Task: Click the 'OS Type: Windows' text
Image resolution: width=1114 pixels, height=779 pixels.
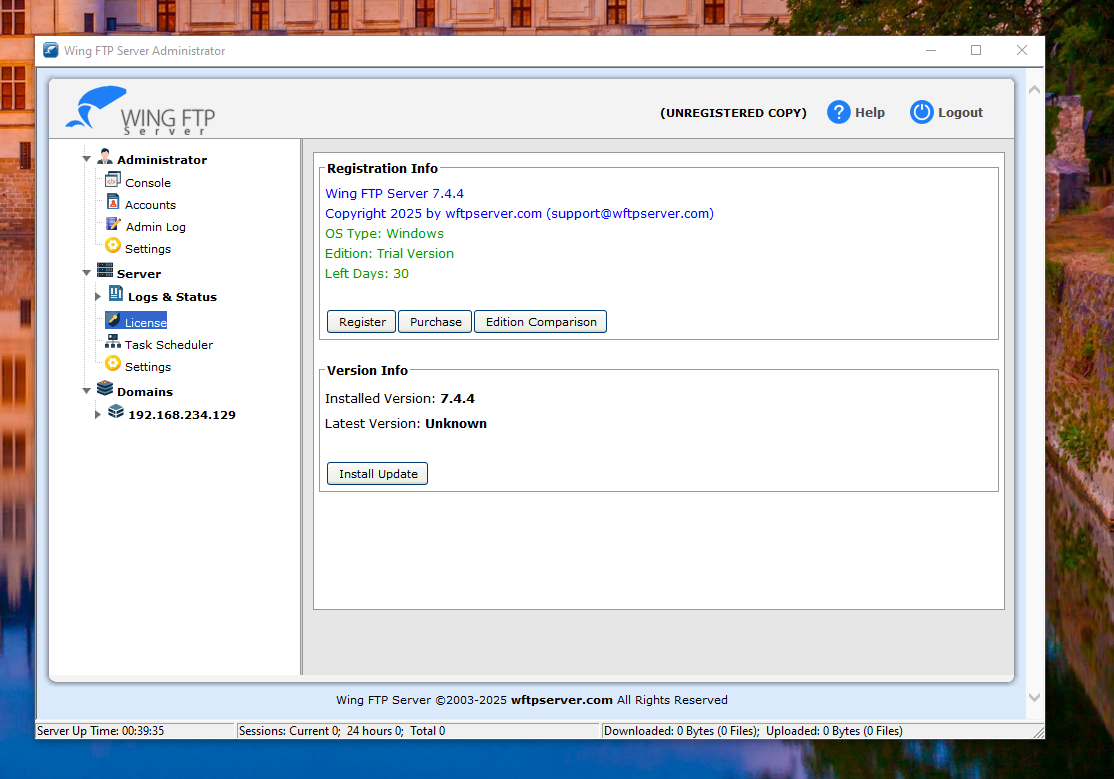Action: [384, 233]
